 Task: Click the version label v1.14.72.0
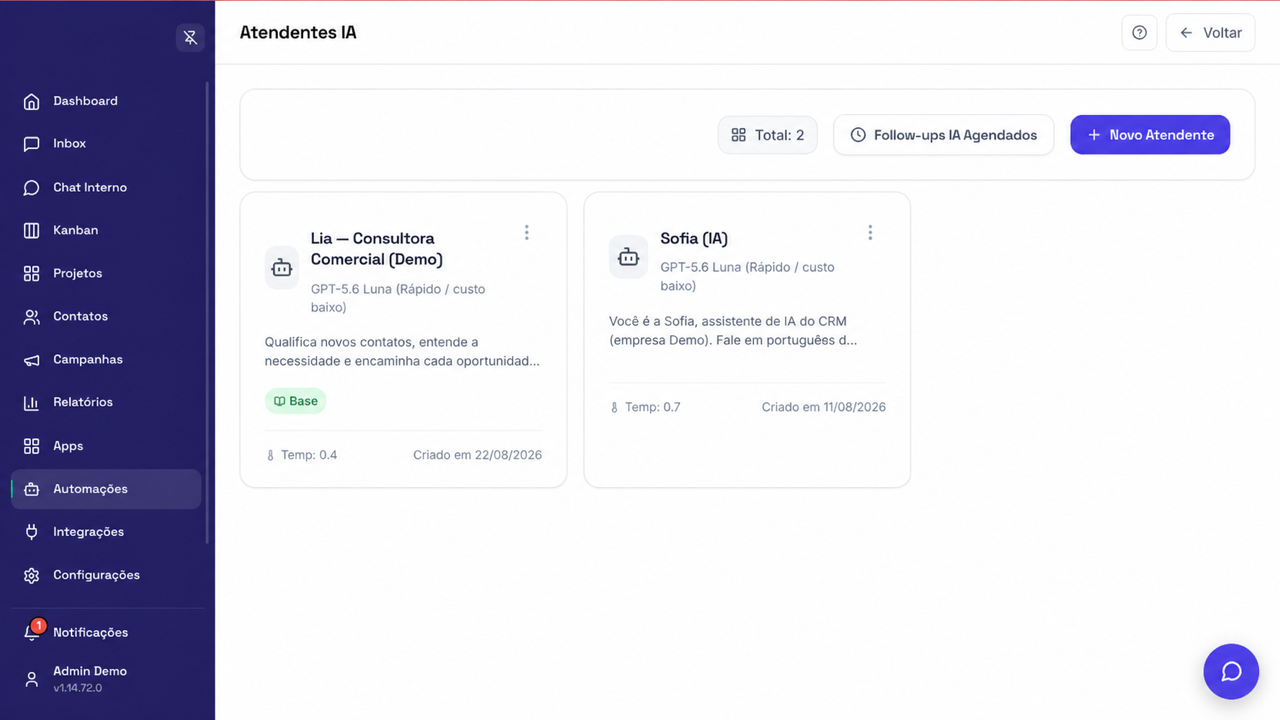(x=77, y=688)
